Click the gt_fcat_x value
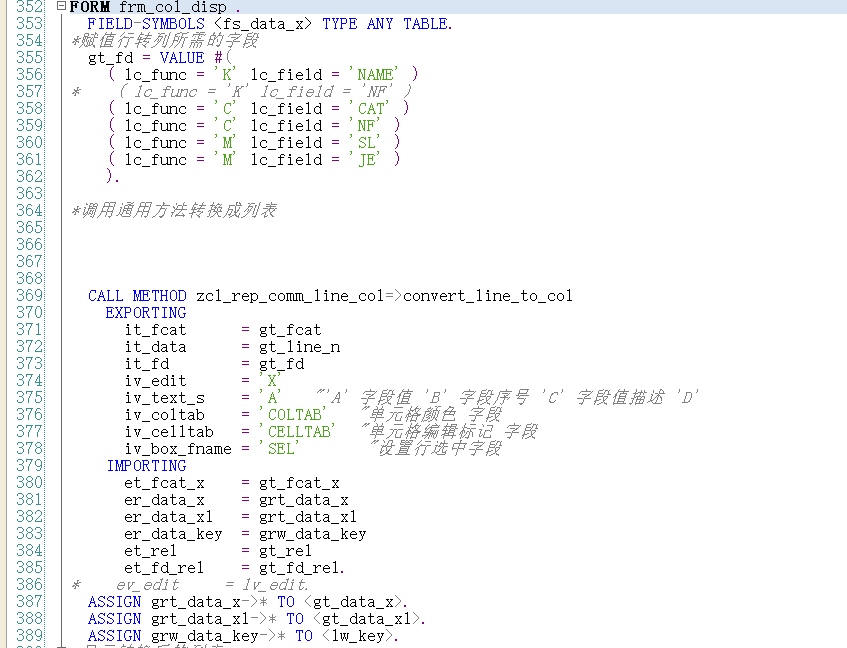The image size is (847, 648). pyautogui.click(x=299, y=483)
